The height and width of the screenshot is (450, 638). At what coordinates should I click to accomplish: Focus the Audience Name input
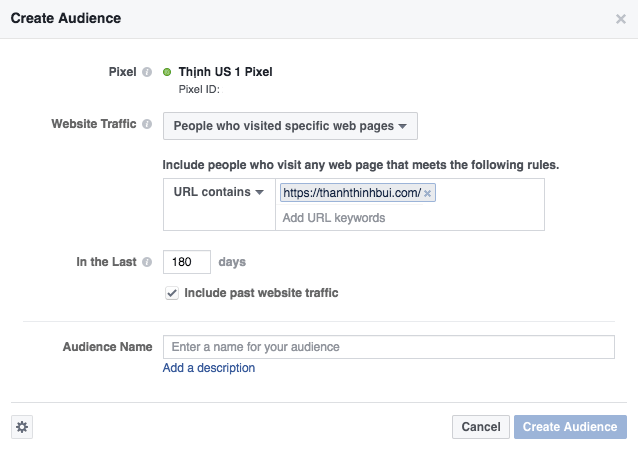coord(389,347)
